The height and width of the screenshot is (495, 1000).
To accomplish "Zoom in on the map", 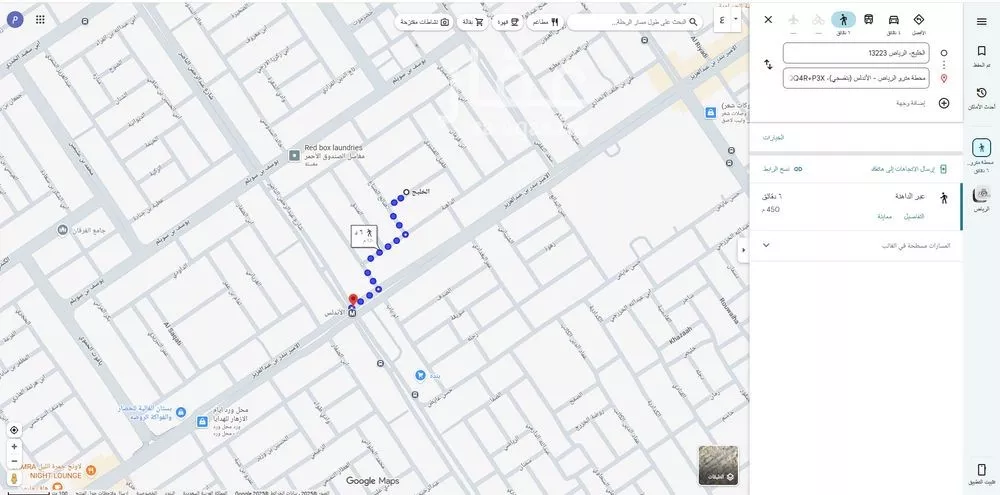I will coord(14,447).
